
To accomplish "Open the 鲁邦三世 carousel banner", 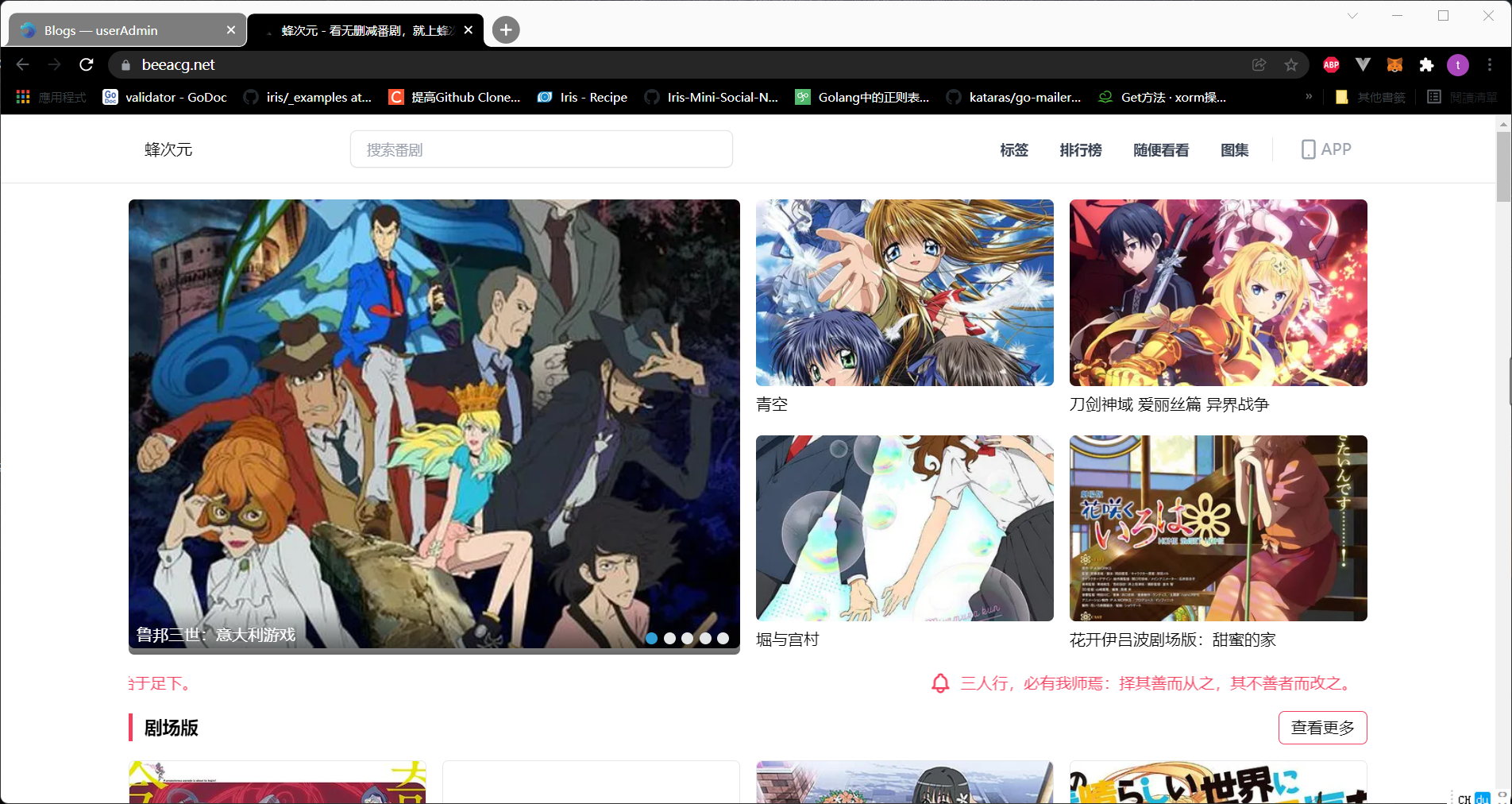I will tap(434, 427).
